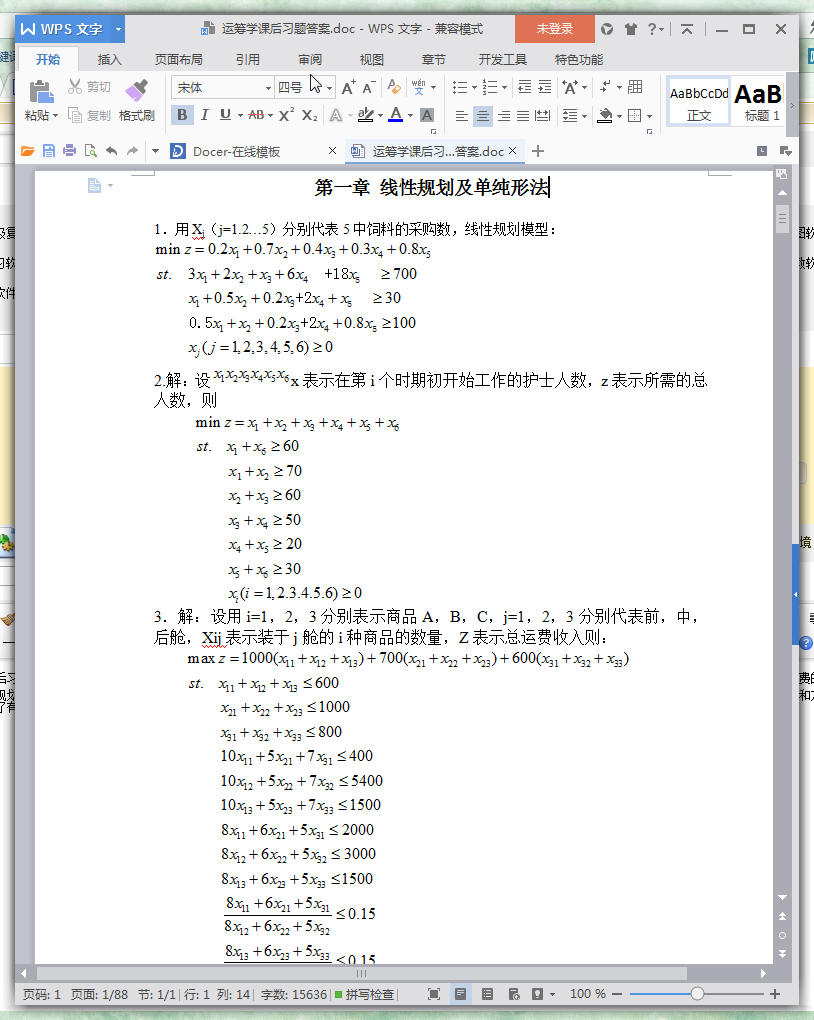This screenshot has width=814, height=1020.
Task: Increase paragraph indent
Action: coord(545,87)
